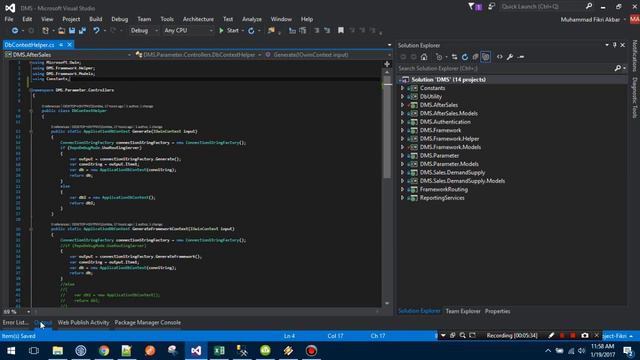Click the Navigate Backward toolbar arrow

(x=15, y=31)
